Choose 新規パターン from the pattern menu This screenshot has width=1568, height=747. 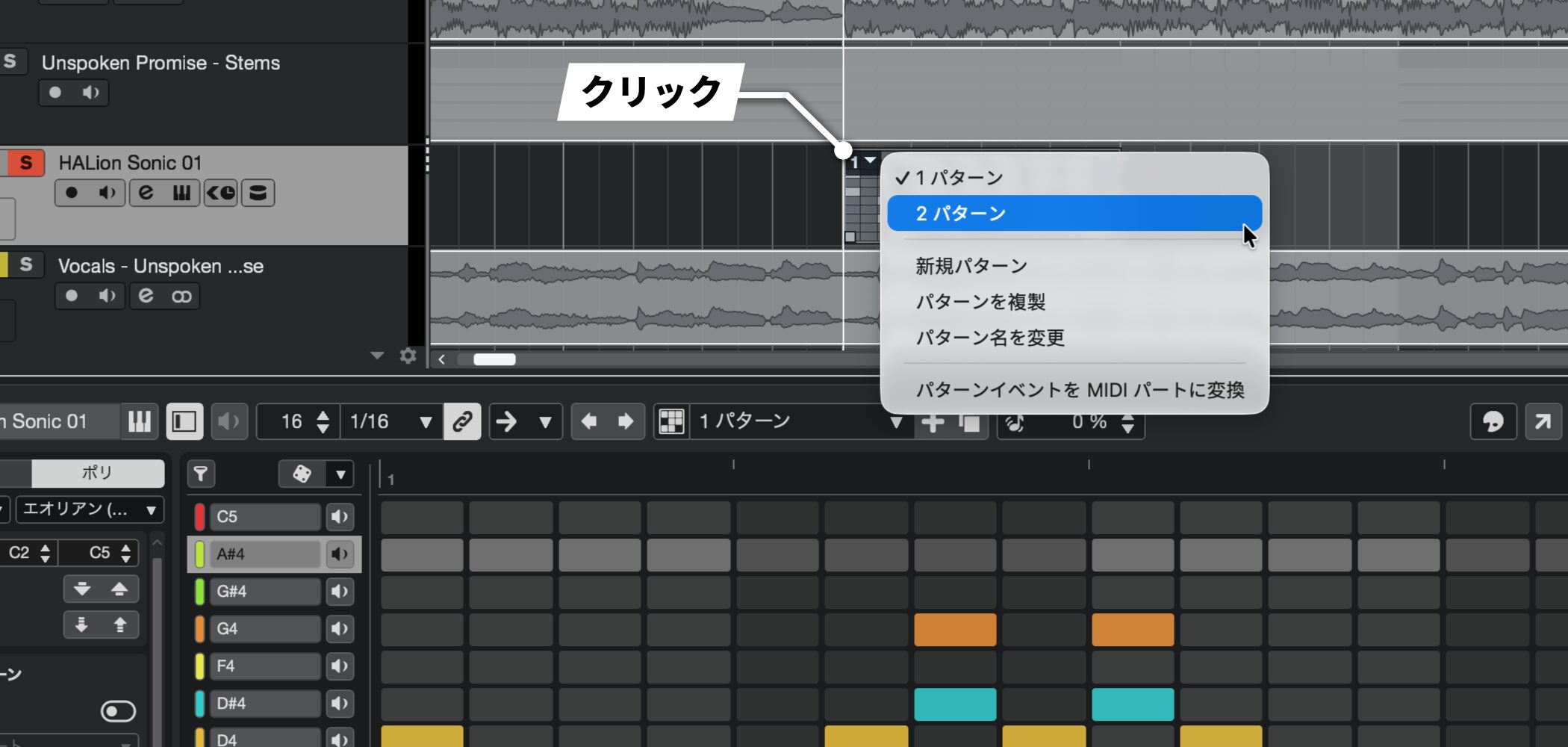pyautogui.click(x=971, y=266)
